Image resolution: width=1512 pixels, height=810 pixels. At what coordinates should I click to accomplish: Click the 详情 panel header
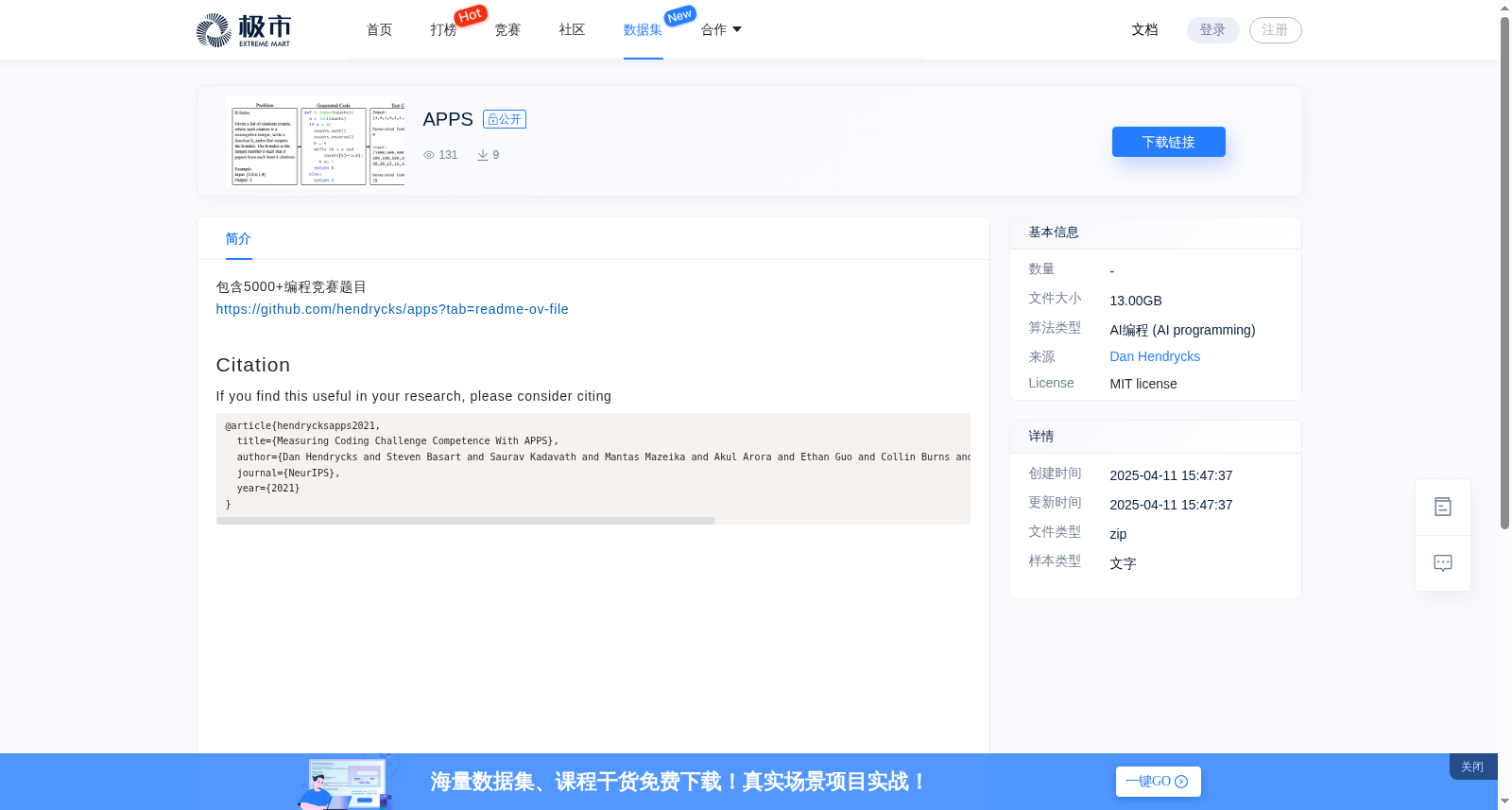click(1155, 437)
